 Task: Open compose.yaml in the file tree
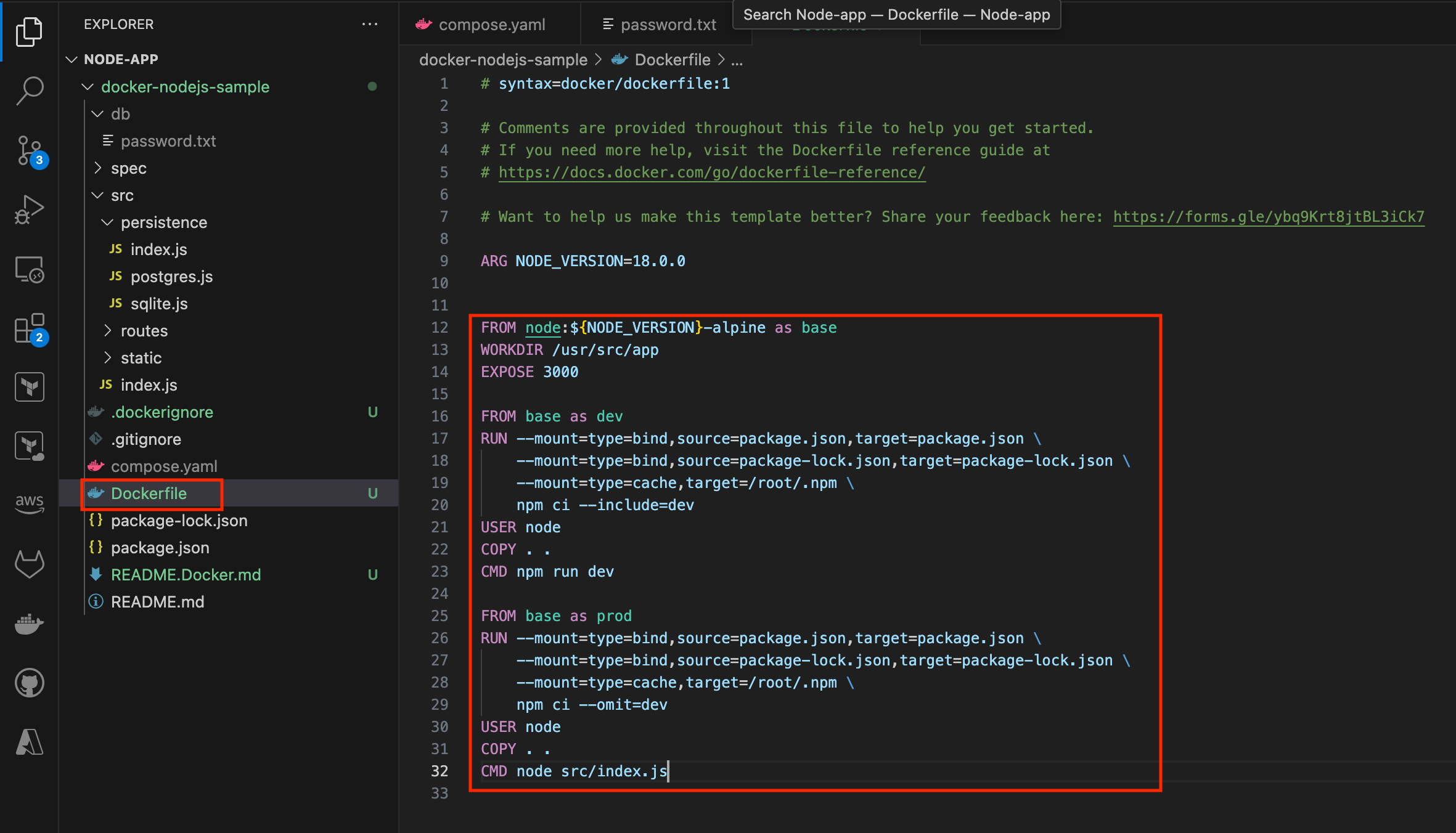pyautogui.click(x=164, y=466)
